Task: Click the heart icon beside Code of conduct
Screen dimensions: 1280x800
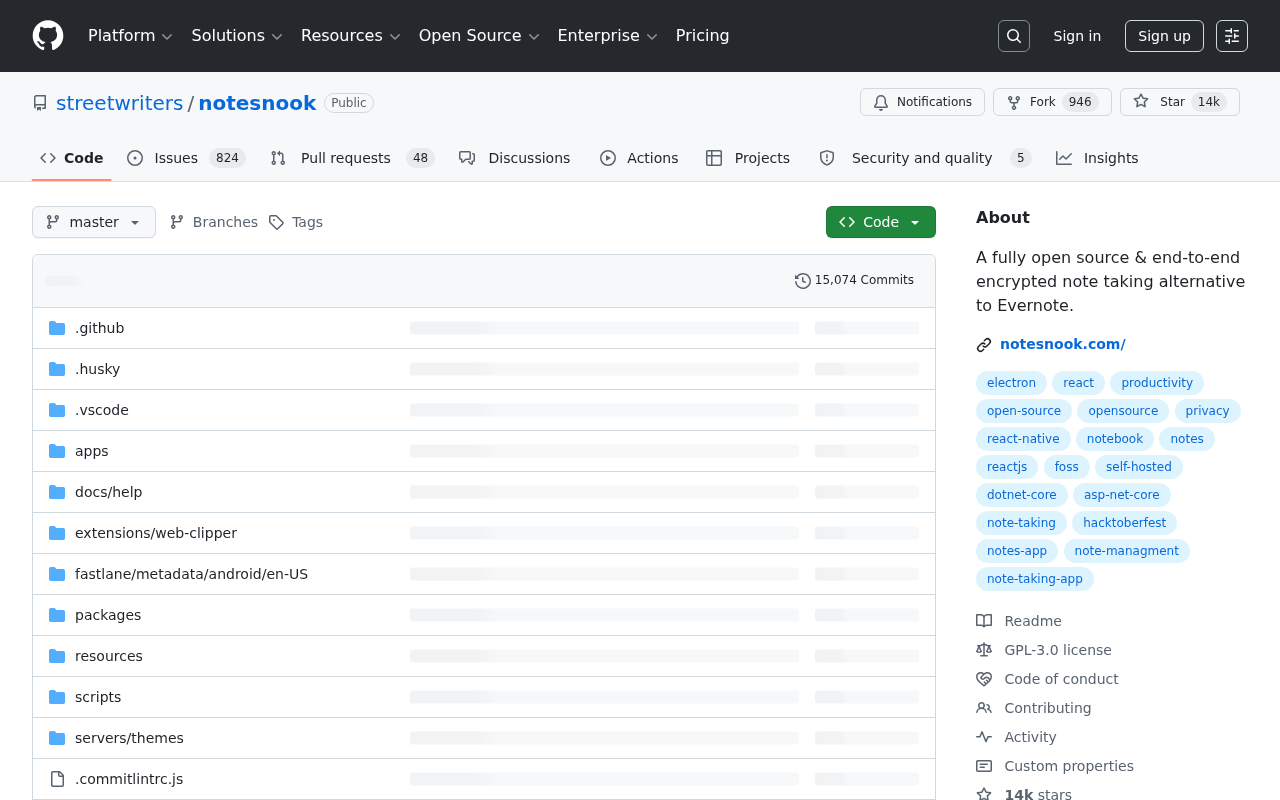Action: pyautogui.click(x=984, y=679)
